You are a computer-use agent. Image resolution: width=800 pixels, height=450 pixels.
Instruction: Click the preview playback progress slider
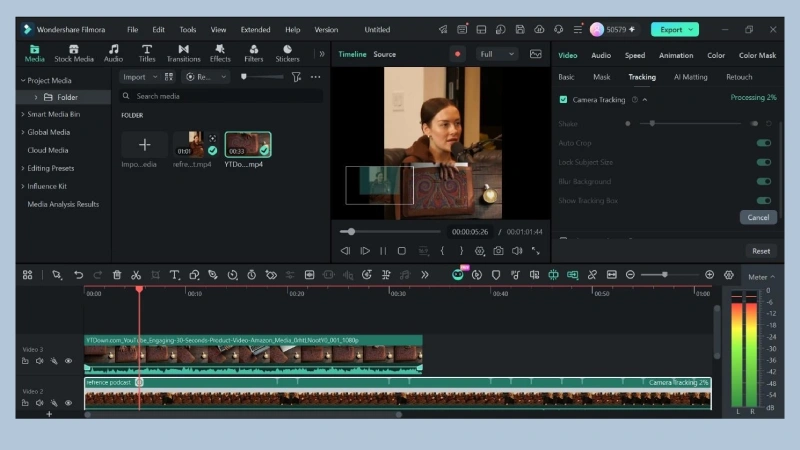pyautogui.click(x=390, y=232)
